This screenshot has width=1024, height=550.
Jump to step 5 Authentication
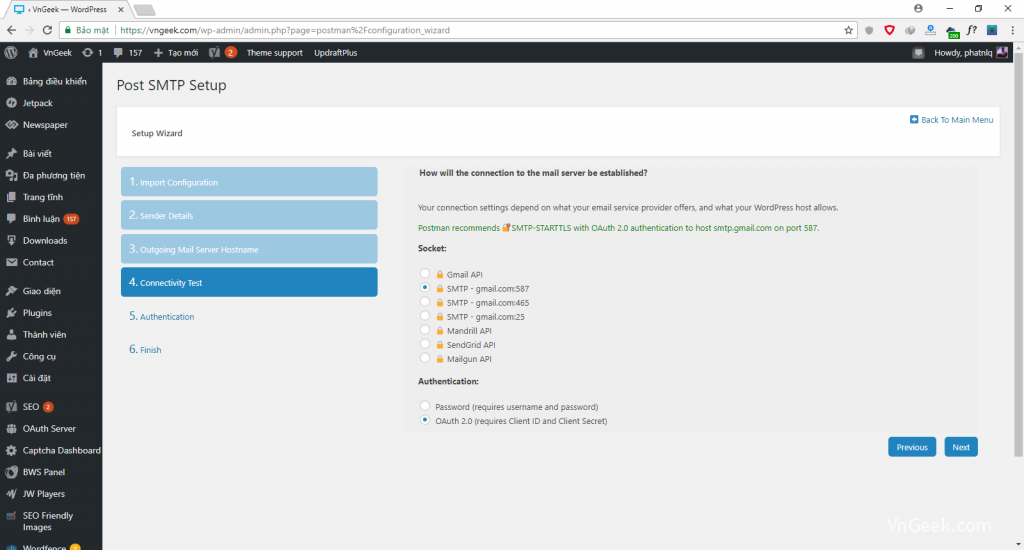coord(161,316)
